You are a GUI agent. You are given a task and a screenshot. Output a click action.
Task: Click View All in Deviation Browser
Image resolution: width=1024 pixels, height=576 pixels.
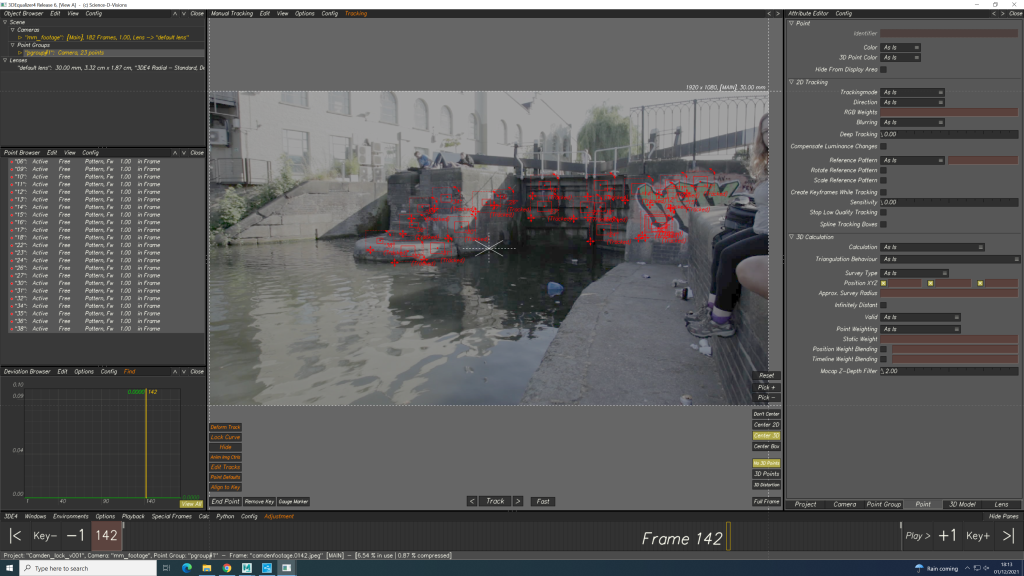(191, 504)
